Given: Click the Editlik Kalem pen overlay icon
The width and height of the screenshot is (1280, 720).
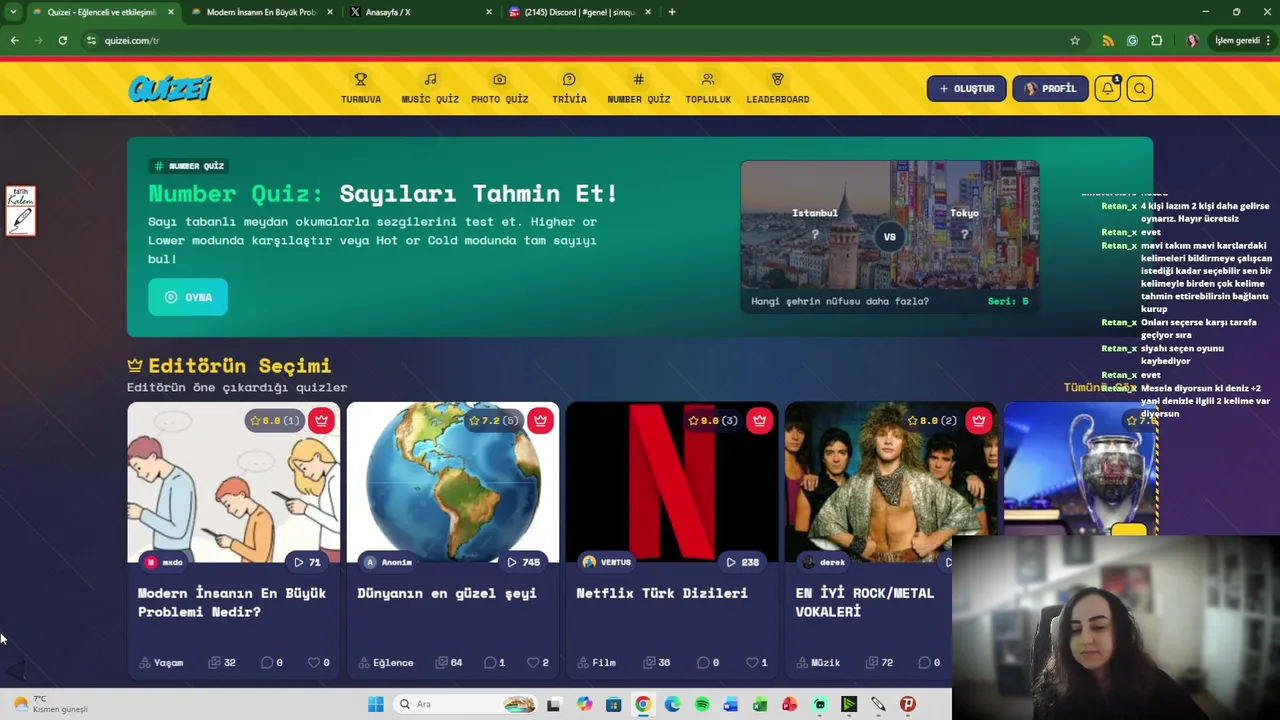Looking at the screenshot, I should click(21, 211).
